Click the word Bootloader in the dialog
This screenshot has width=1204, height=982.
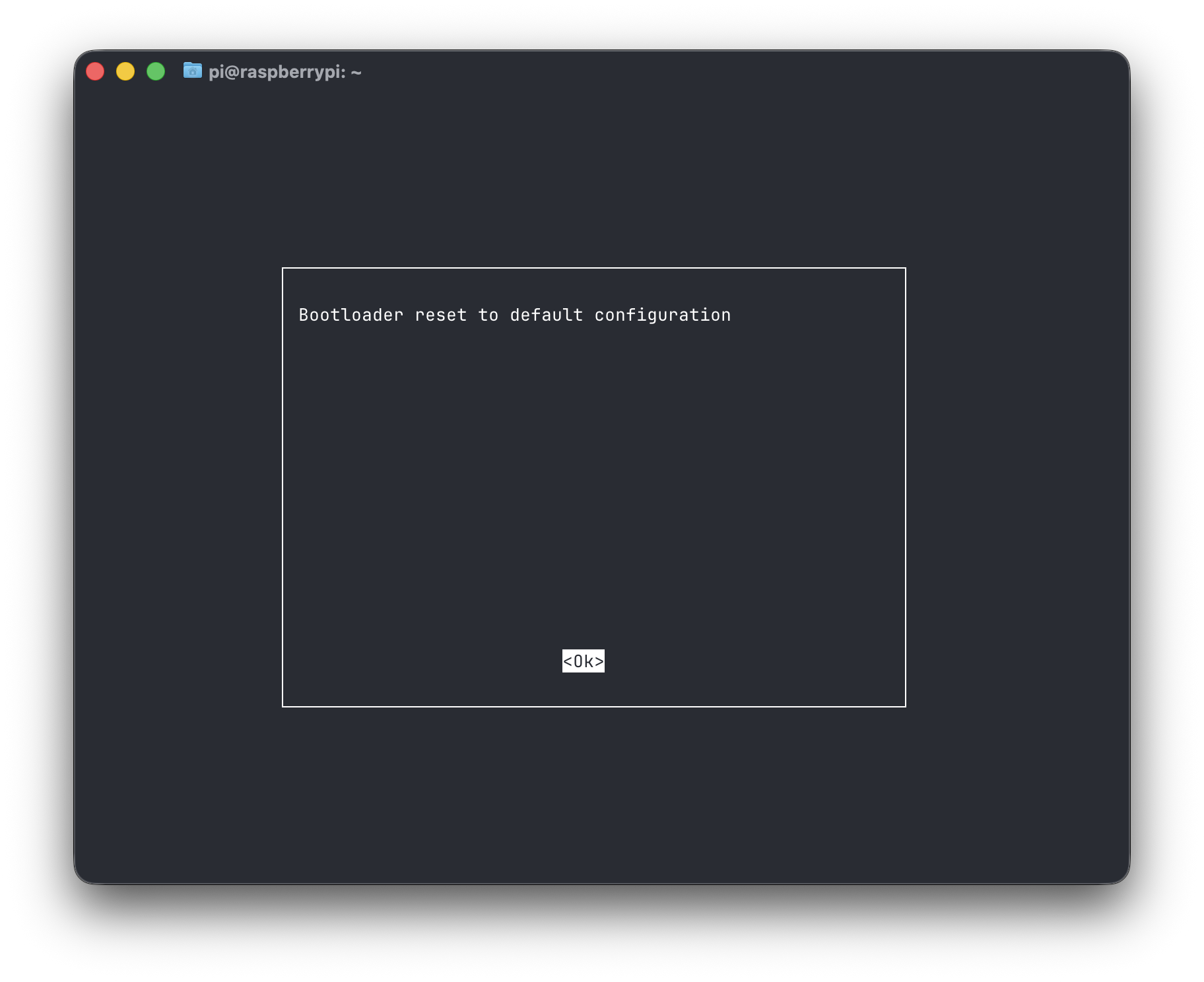[x=351, y=315]
